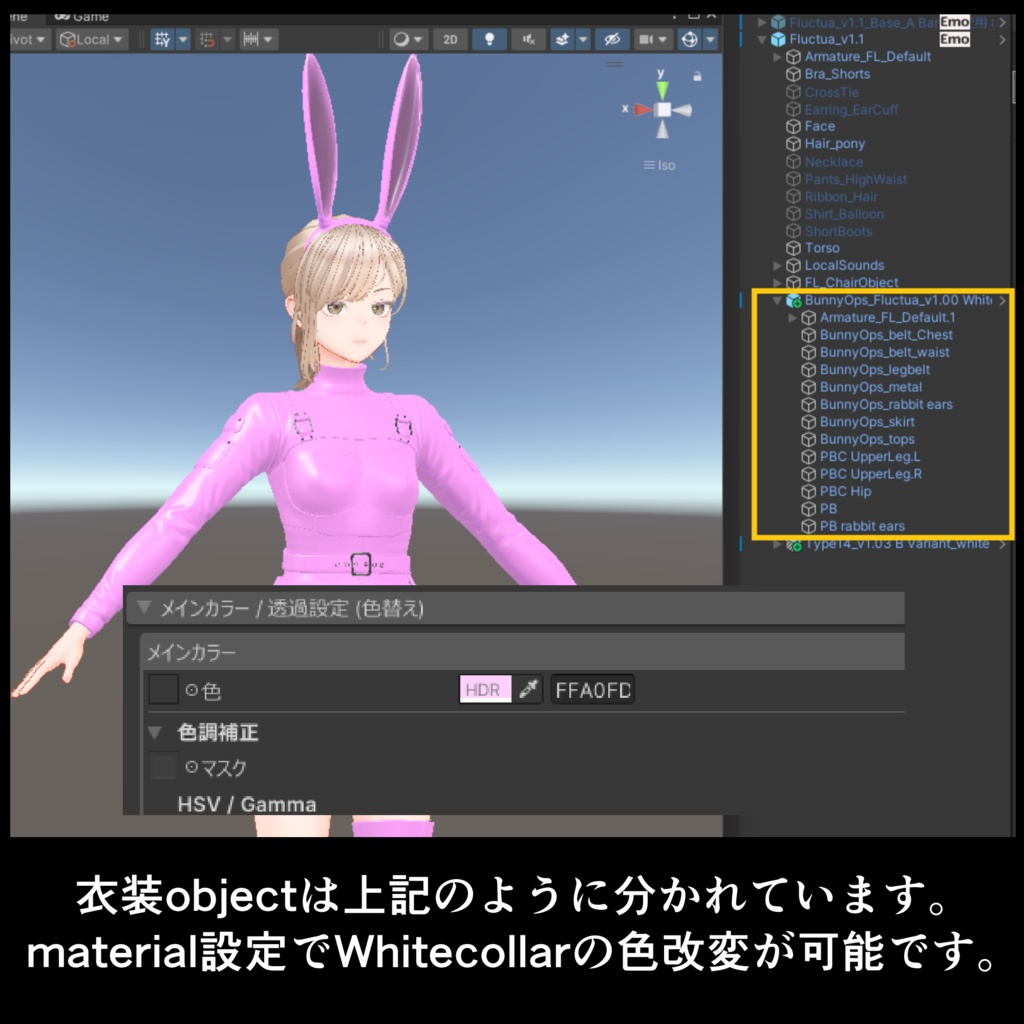Click the Fluctua_v1.1 prefab cube icon
The width and height of the screenshot is (1024, 1024).
[778, 39]
